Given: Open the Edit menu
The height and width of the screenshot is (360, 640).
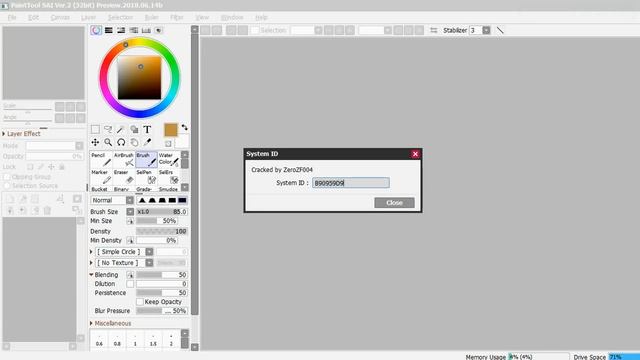Looking at the screenshot, I should click(x=33, y=17).
